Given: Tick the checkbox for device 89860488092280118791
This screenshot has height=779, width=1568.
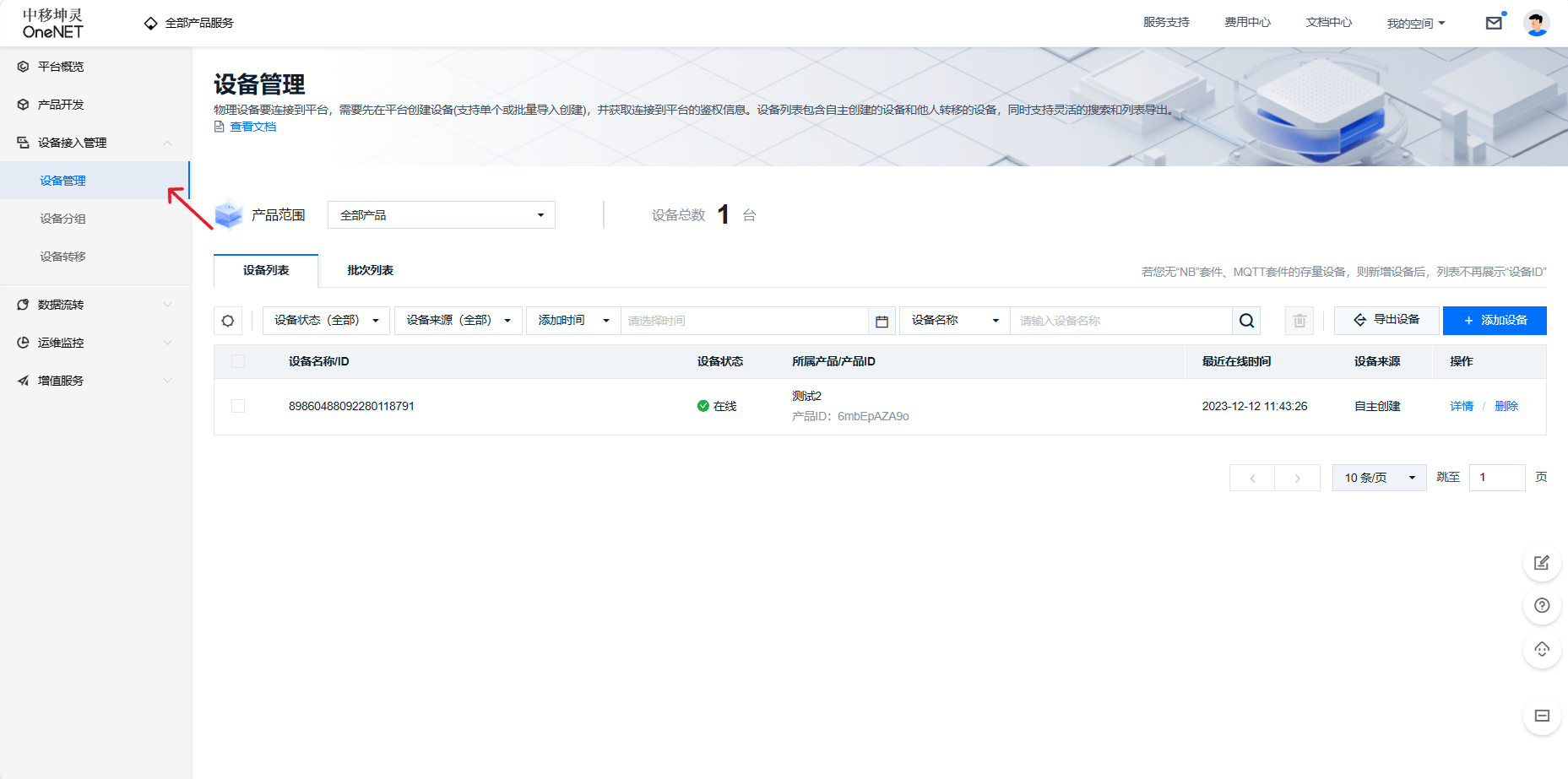Looking at the screenshot, I should pyautogui.click(x=238, y=406).
